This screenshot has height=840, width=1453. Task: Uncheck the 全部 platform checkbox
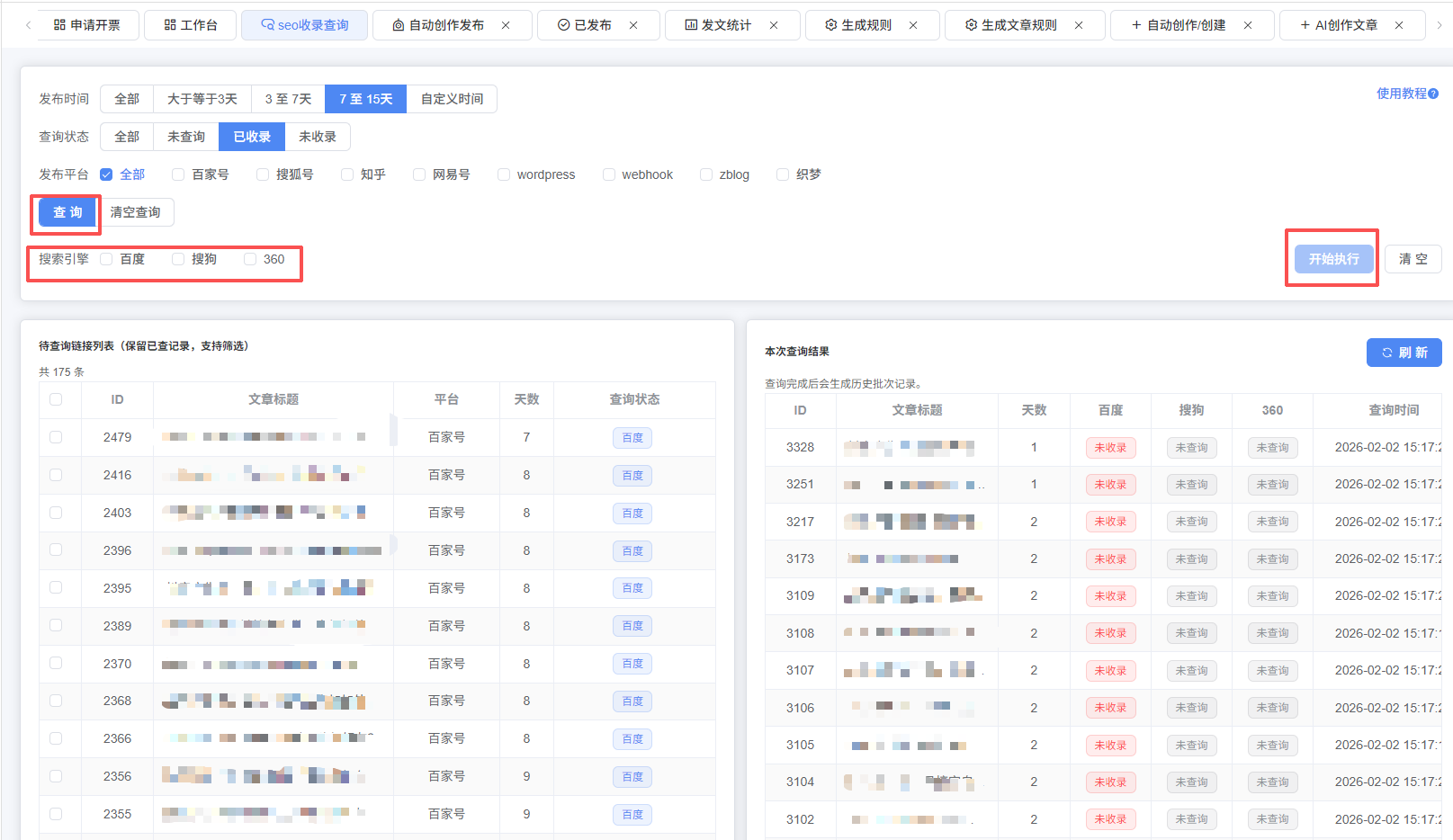[x=106, y=174]
